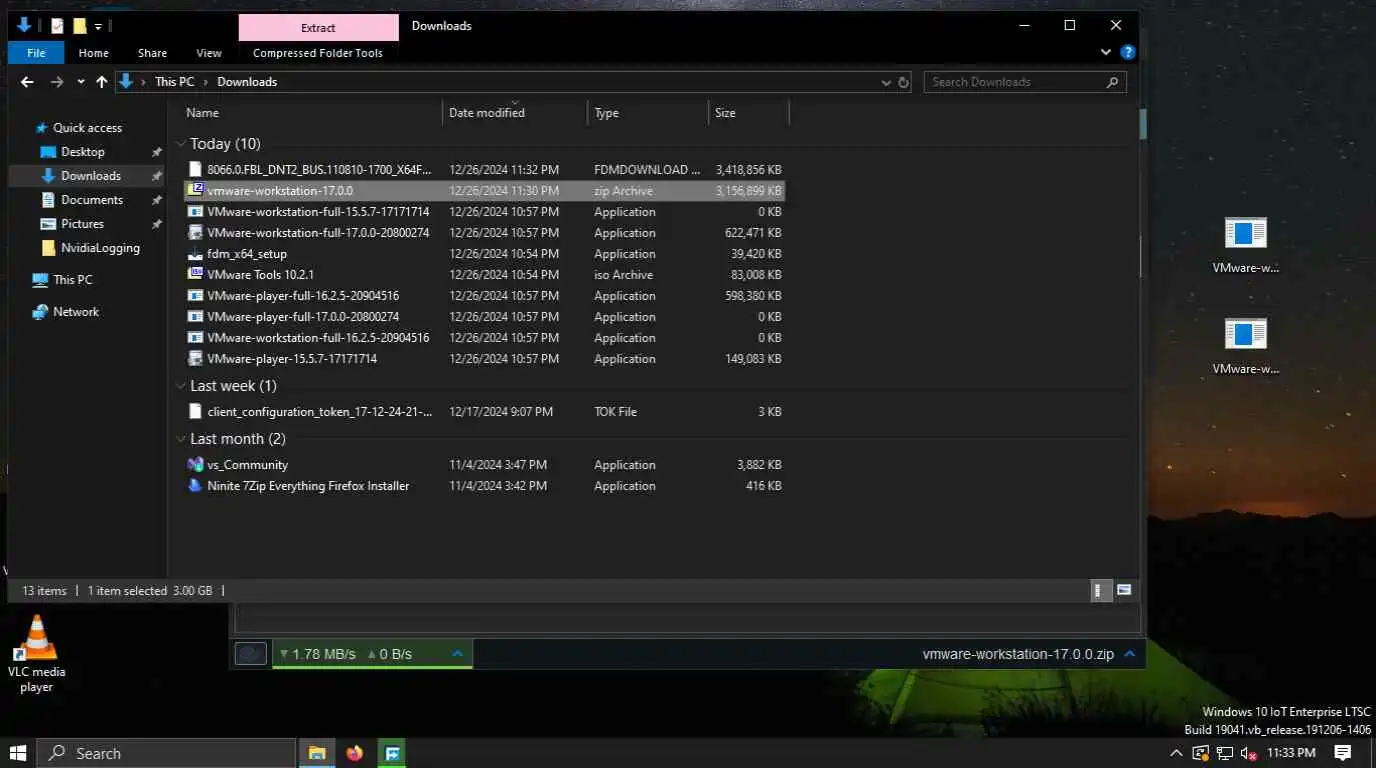Open Pictures in the navigation pane

(x=82, y=224)
